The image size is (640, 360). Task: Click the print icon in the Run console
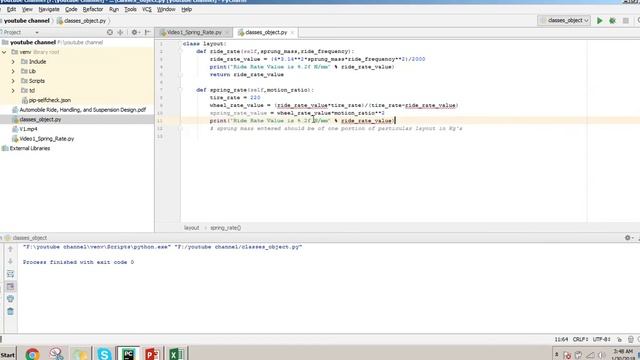pyautogui.click(x=11, y=299)
